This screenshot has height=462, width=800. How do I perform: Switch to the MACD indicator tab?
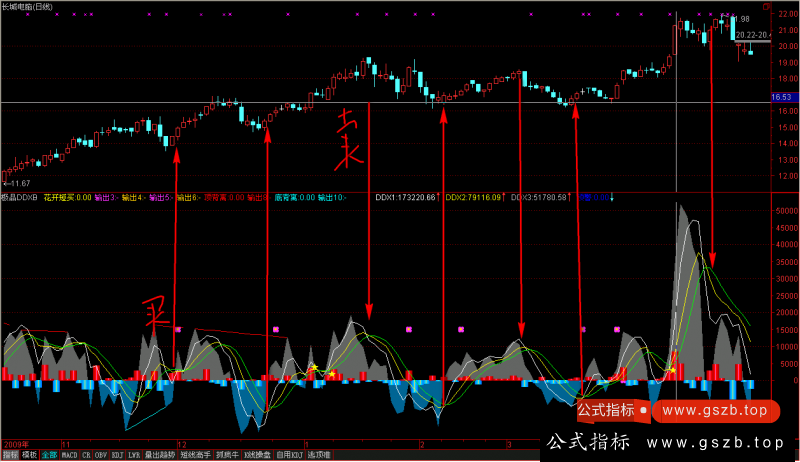click(x=69, y=455)
